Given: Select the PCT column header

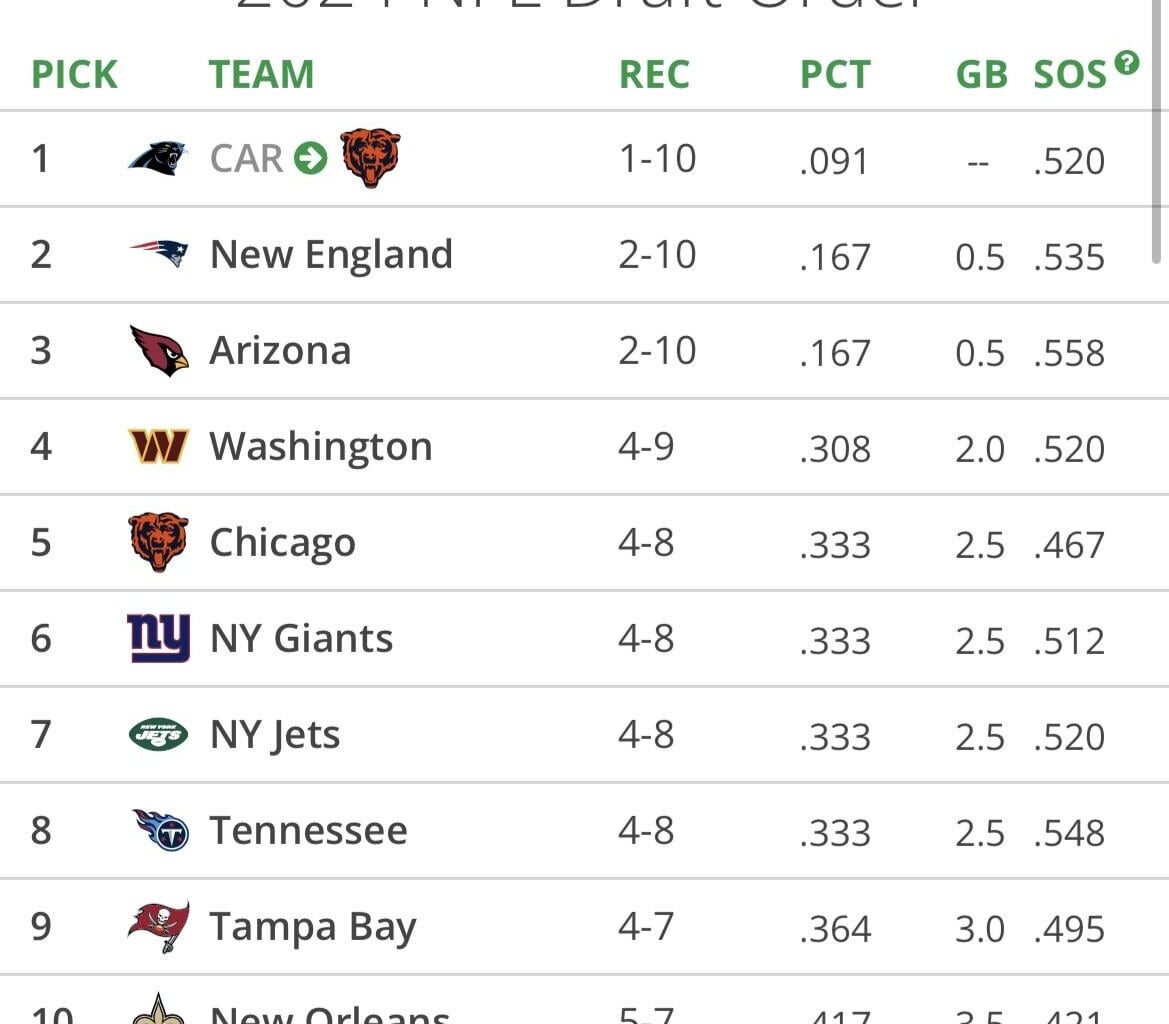Looking at the screenshot, I should coord(835,73).
